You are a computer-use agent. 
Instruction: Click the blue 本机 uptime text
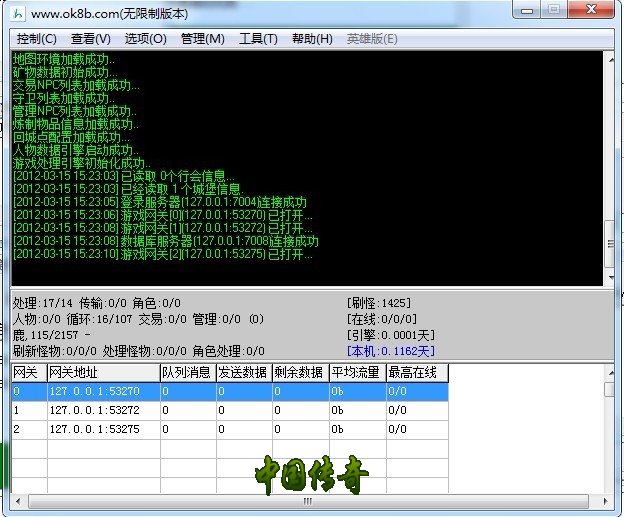tap(391, 351)
